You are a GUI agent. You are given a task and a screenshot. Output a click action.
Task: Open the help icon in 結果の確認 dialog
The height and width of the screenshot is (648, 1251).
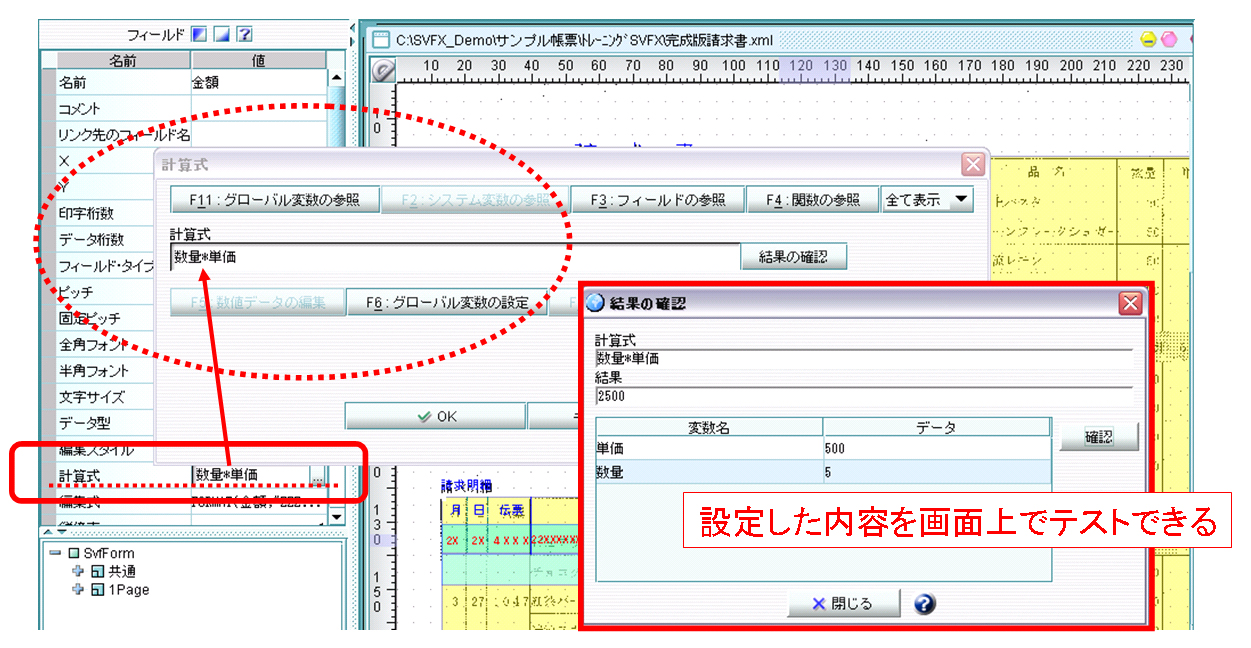pos(925,604)
